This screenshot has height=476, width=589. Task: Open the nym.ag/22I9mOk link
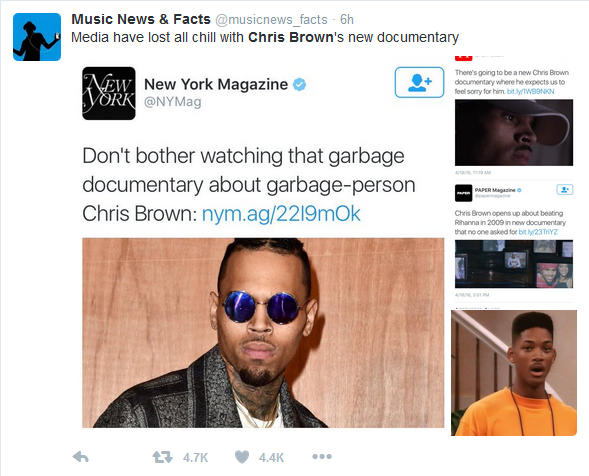pos(281,214)
